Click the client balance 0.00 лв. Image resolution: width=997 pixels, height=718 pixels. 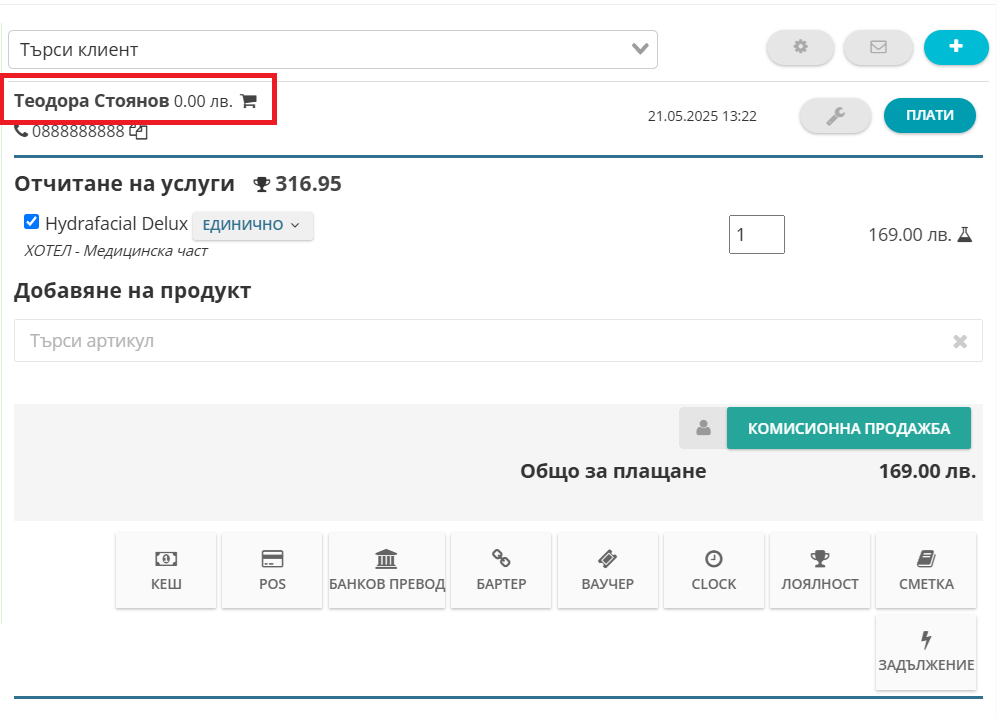(203, 102)
